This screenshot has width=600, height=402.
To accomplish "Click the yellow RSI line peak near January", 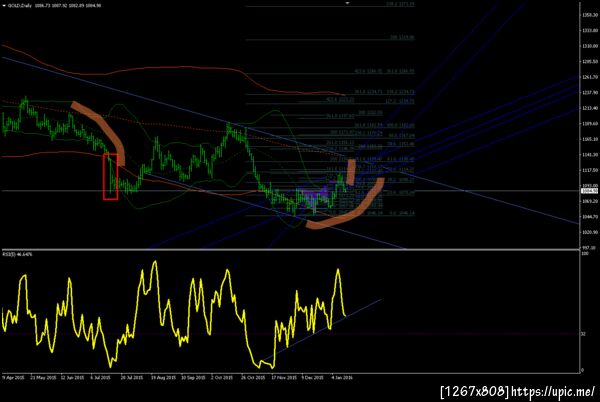I will [x=338, y=270].
